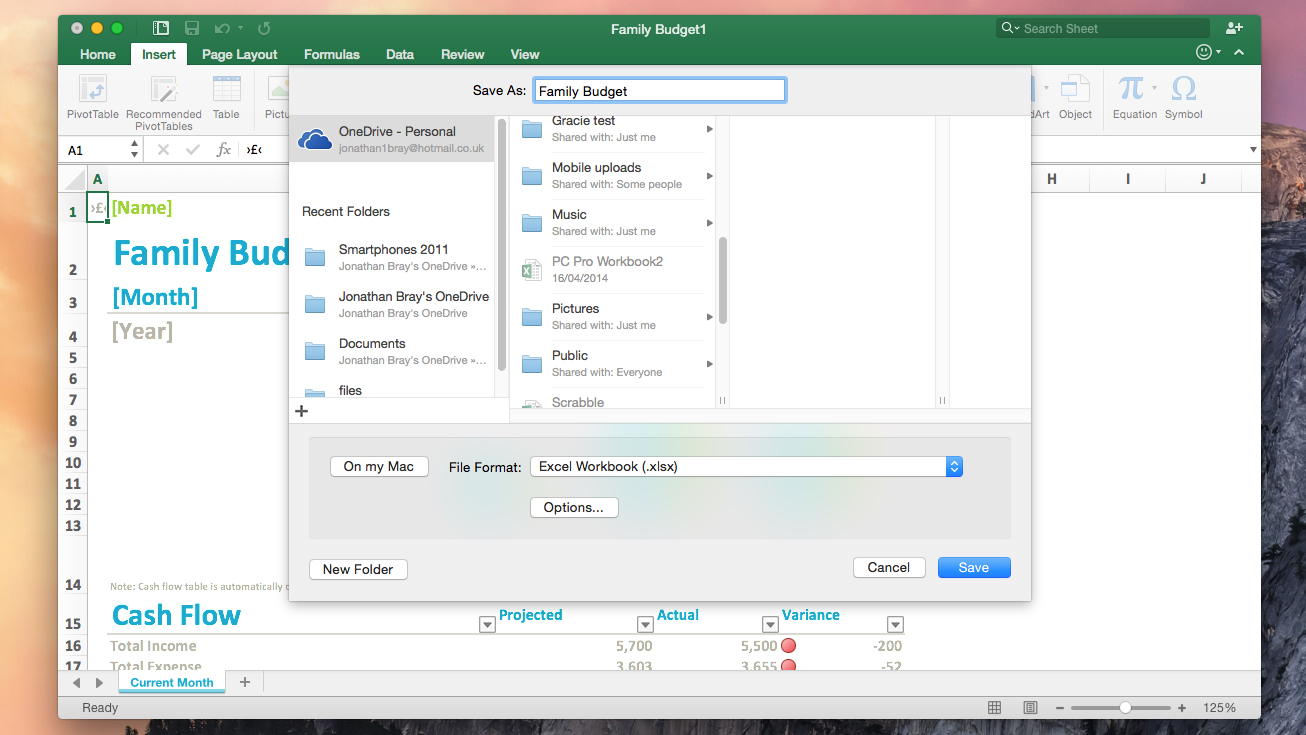Screen dimensions: 1306x735
Task: Click the On my Mac button
Action: [x=379, y=466]
